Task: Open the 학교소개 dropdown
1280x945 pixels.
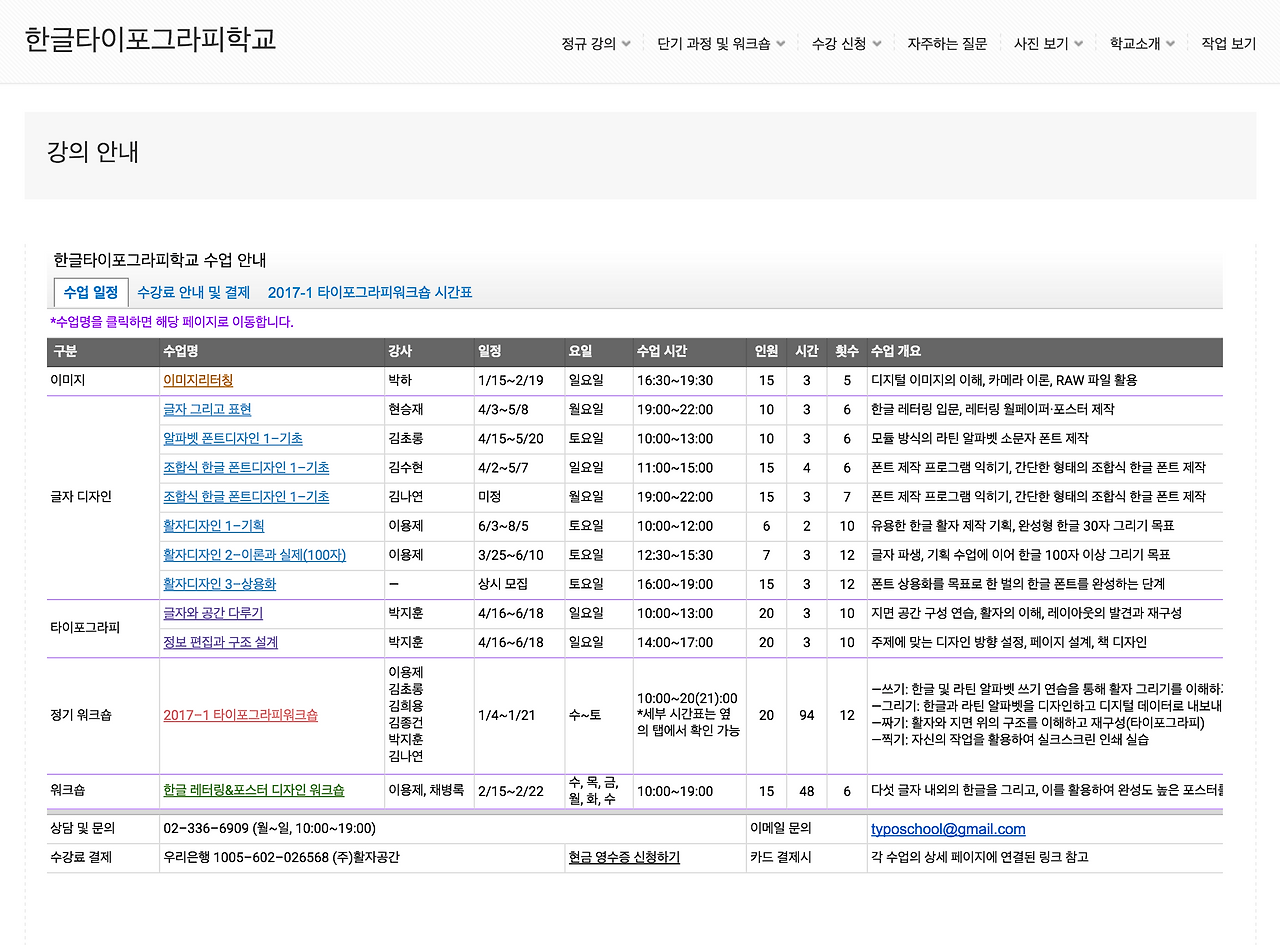Action: pos(1134,44)
